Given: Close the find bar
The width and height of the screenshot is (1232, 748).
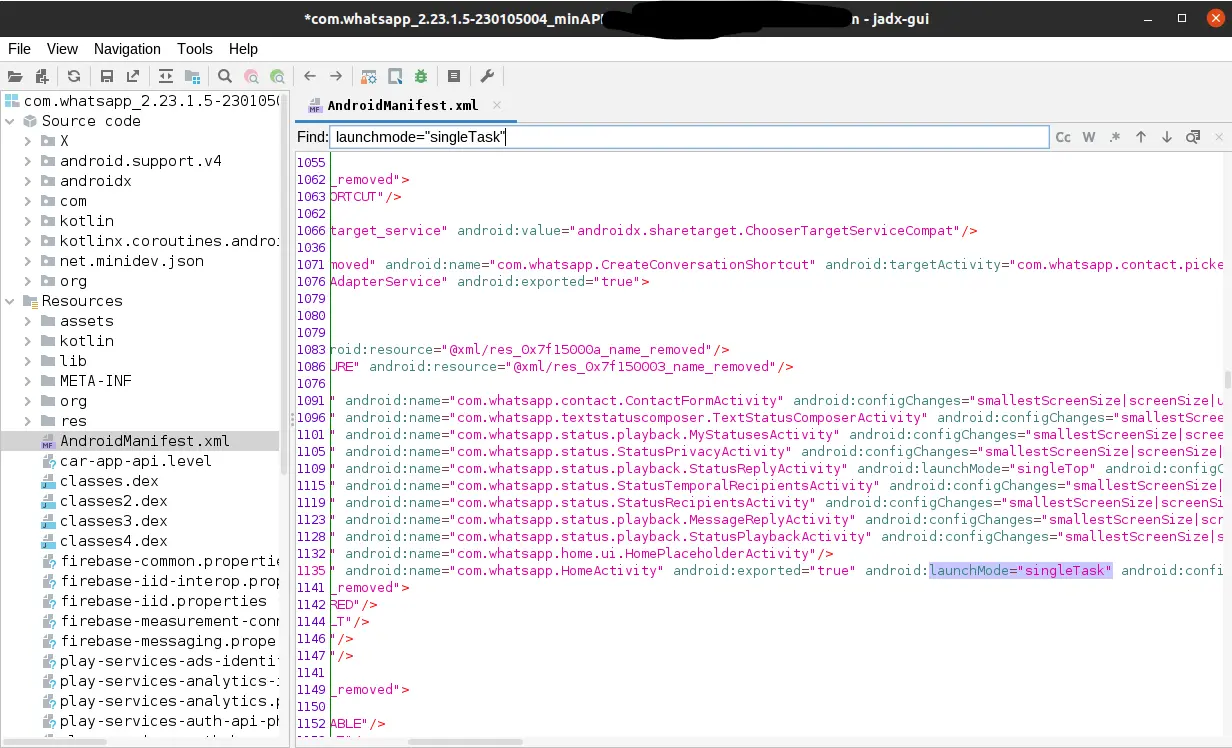Looking at the screenshot, I should point(1219,137).
